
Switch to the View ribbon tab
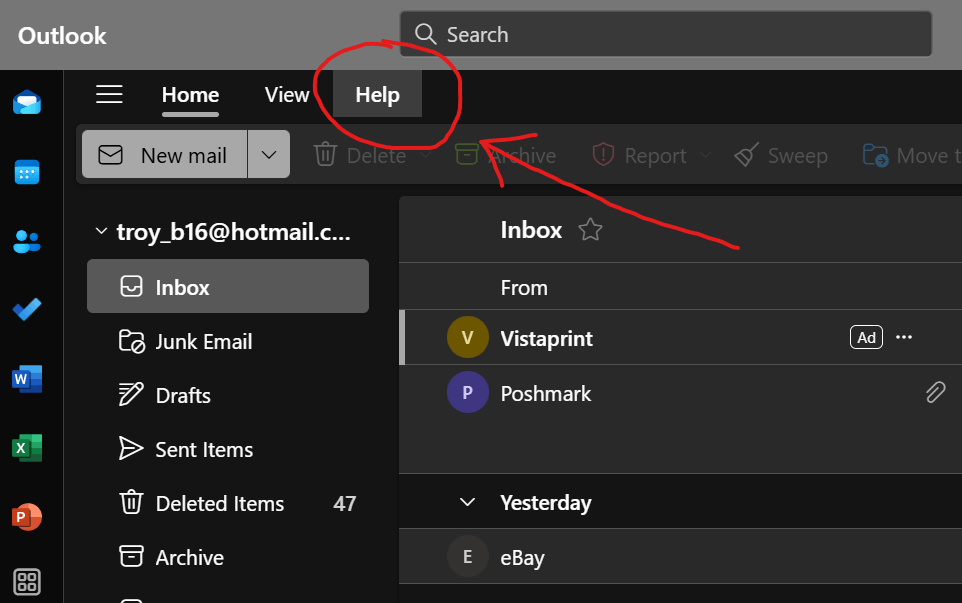286,94
